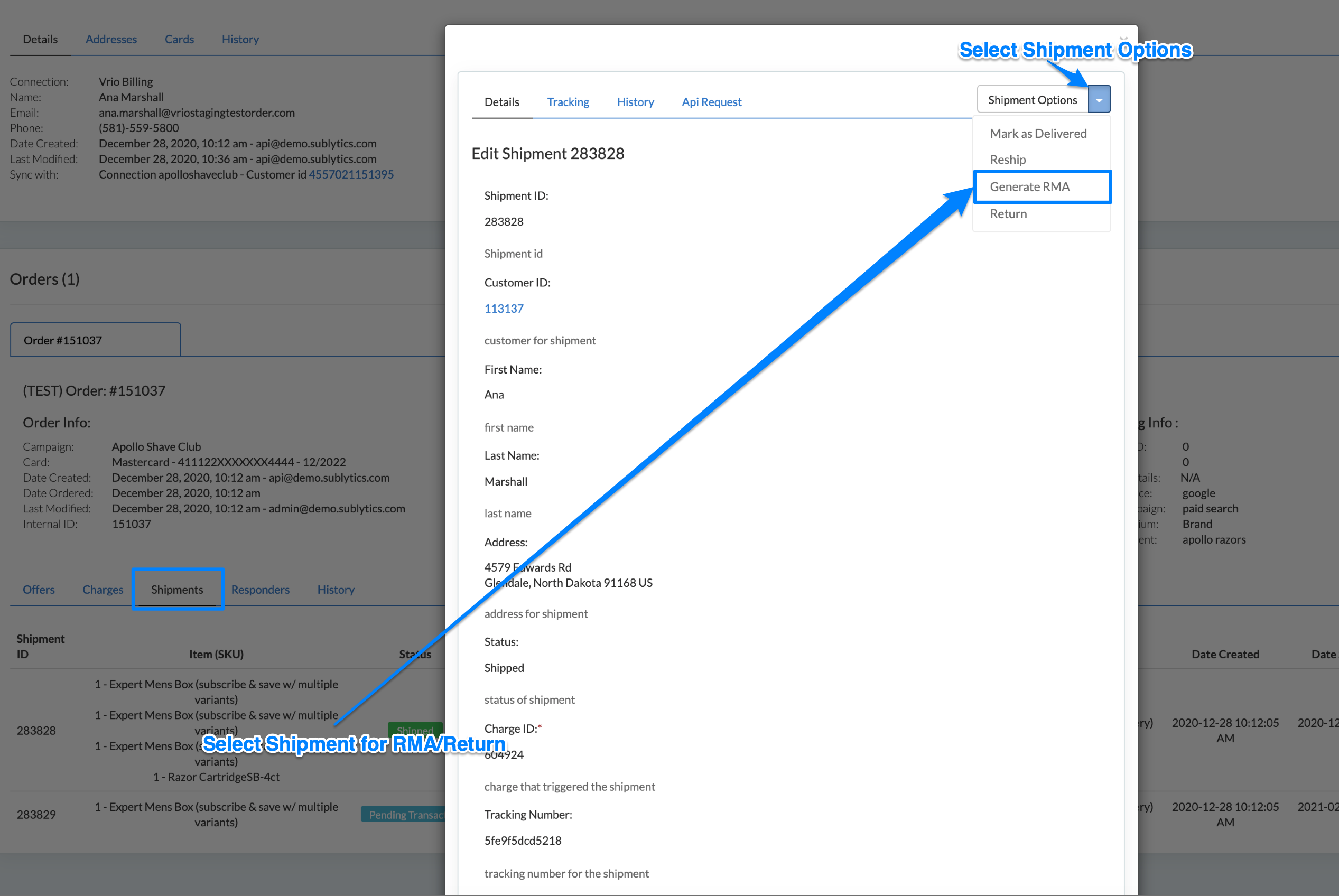Toggle the Offers tab on order

coord(39,588)
